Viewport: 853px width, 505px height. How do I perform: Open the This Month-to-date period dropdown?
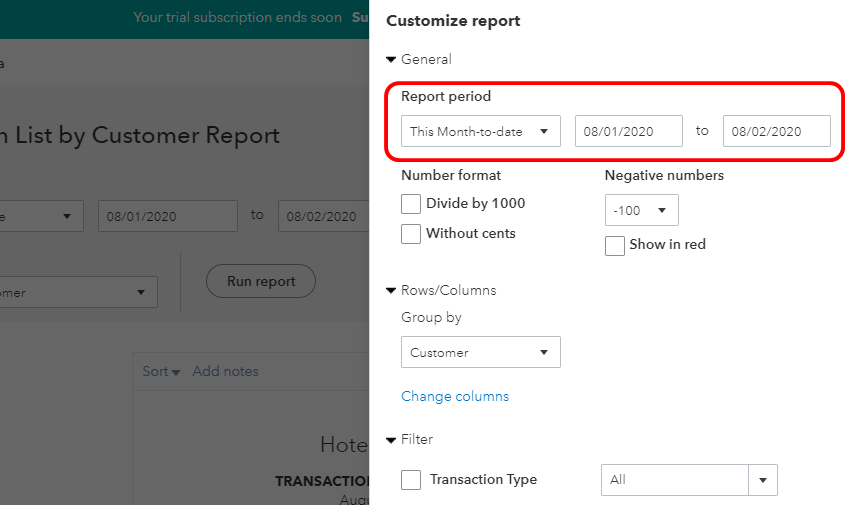(480, 131)
